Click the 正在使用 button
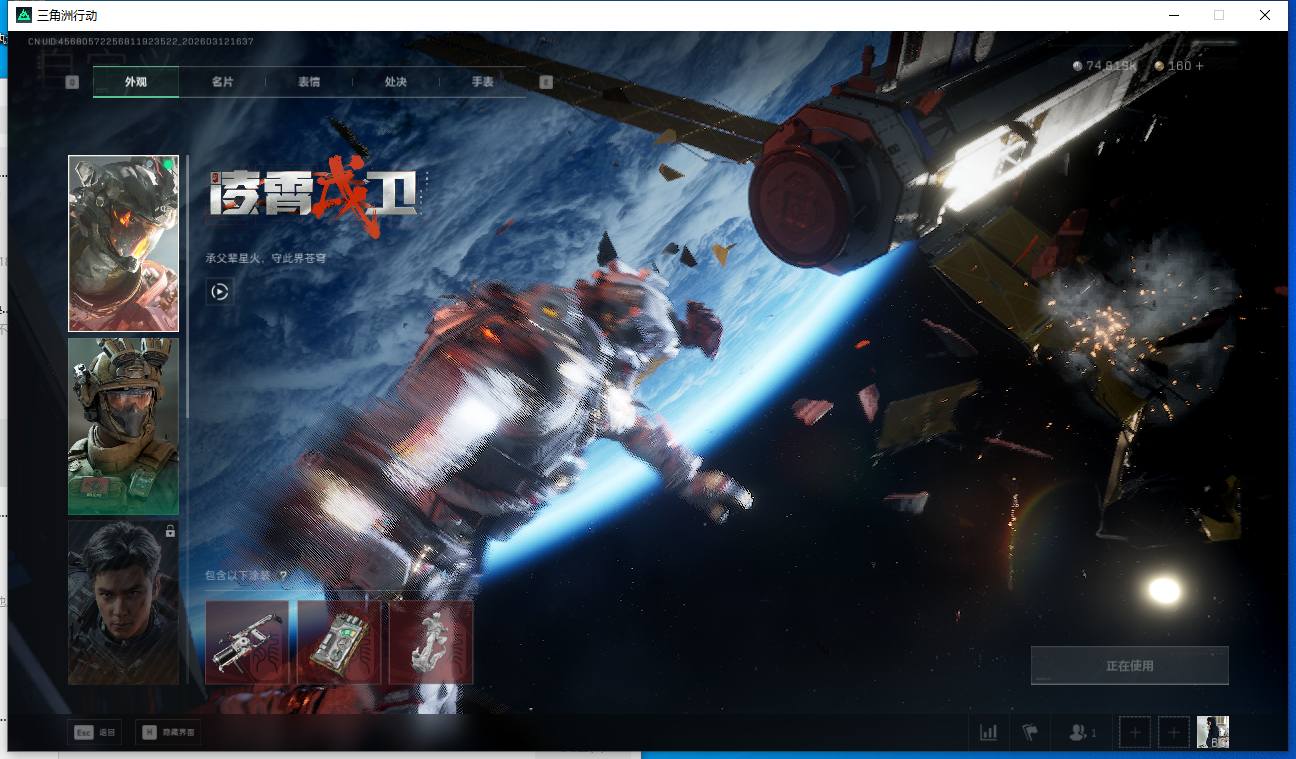The width and height of the screenshot is (1296, 759). 1130,665
